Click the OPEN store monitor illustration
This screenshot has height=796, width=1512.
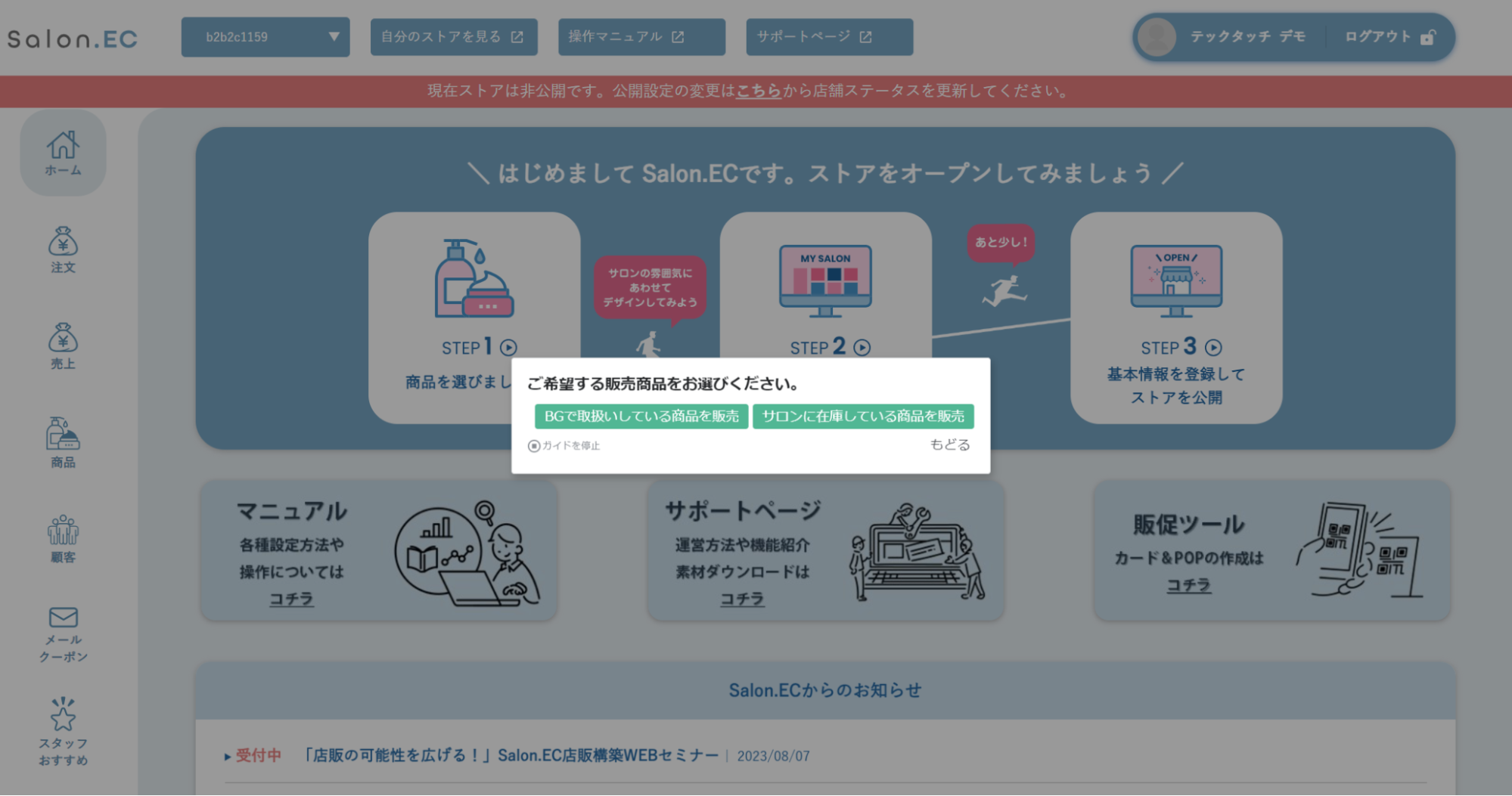pos(1176,280)
